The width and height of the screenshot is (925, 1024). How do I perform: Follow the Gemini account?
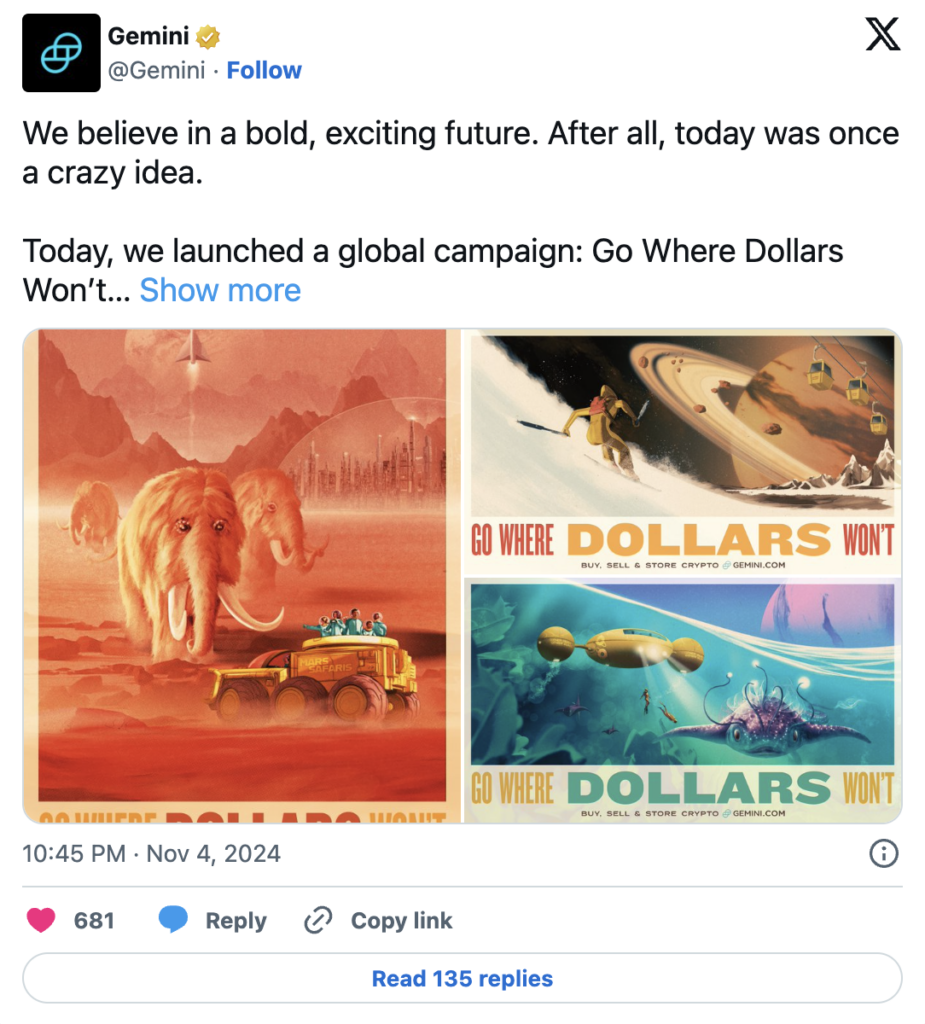(x=264, y=70)
